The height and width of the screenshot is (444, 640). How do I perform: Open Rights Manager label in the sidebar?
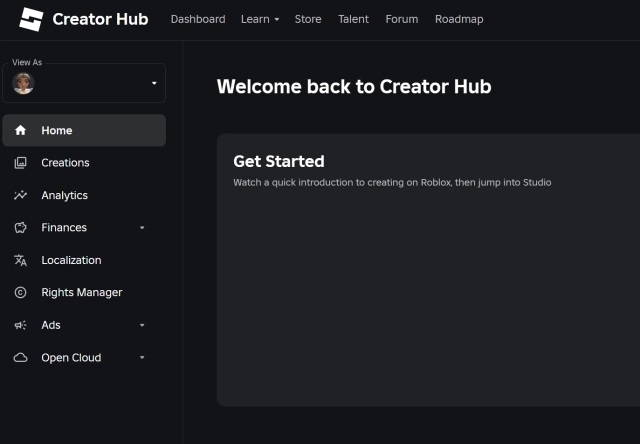82,293
